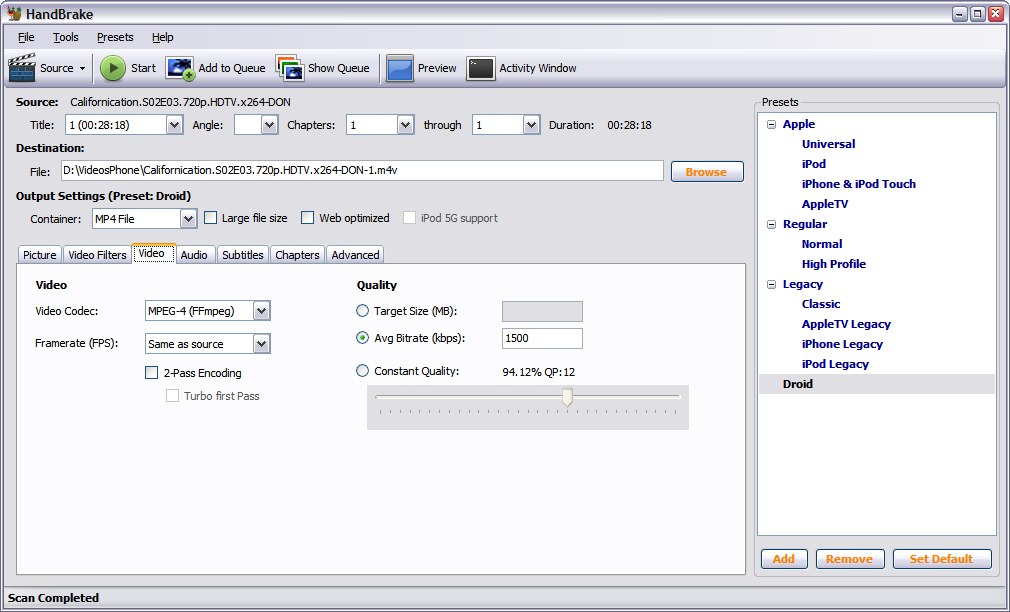Check the iPod 5G support box
This screenshot has height=612, width=1010.
coord(409,218)
